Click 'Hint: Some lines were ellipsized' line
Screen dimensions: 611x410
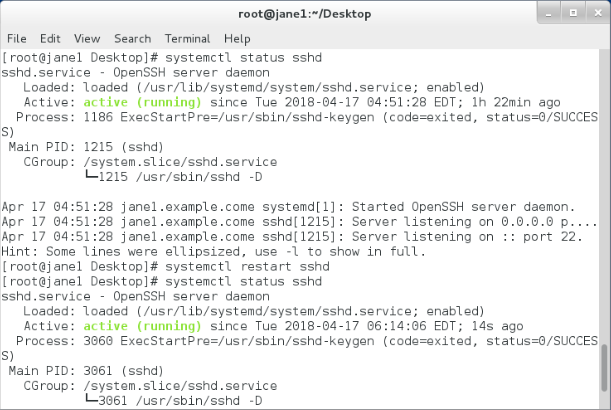pos(213,252)
